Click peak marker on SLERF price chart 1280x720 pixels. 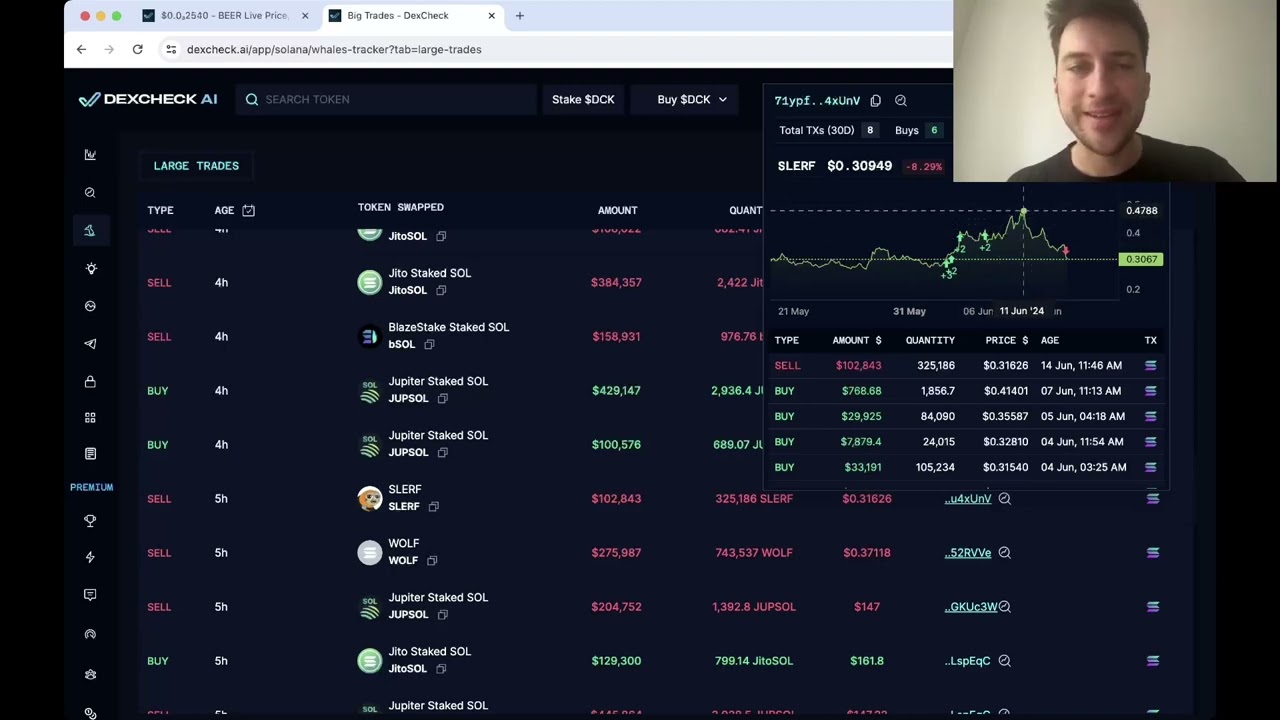coord(1023,211)
